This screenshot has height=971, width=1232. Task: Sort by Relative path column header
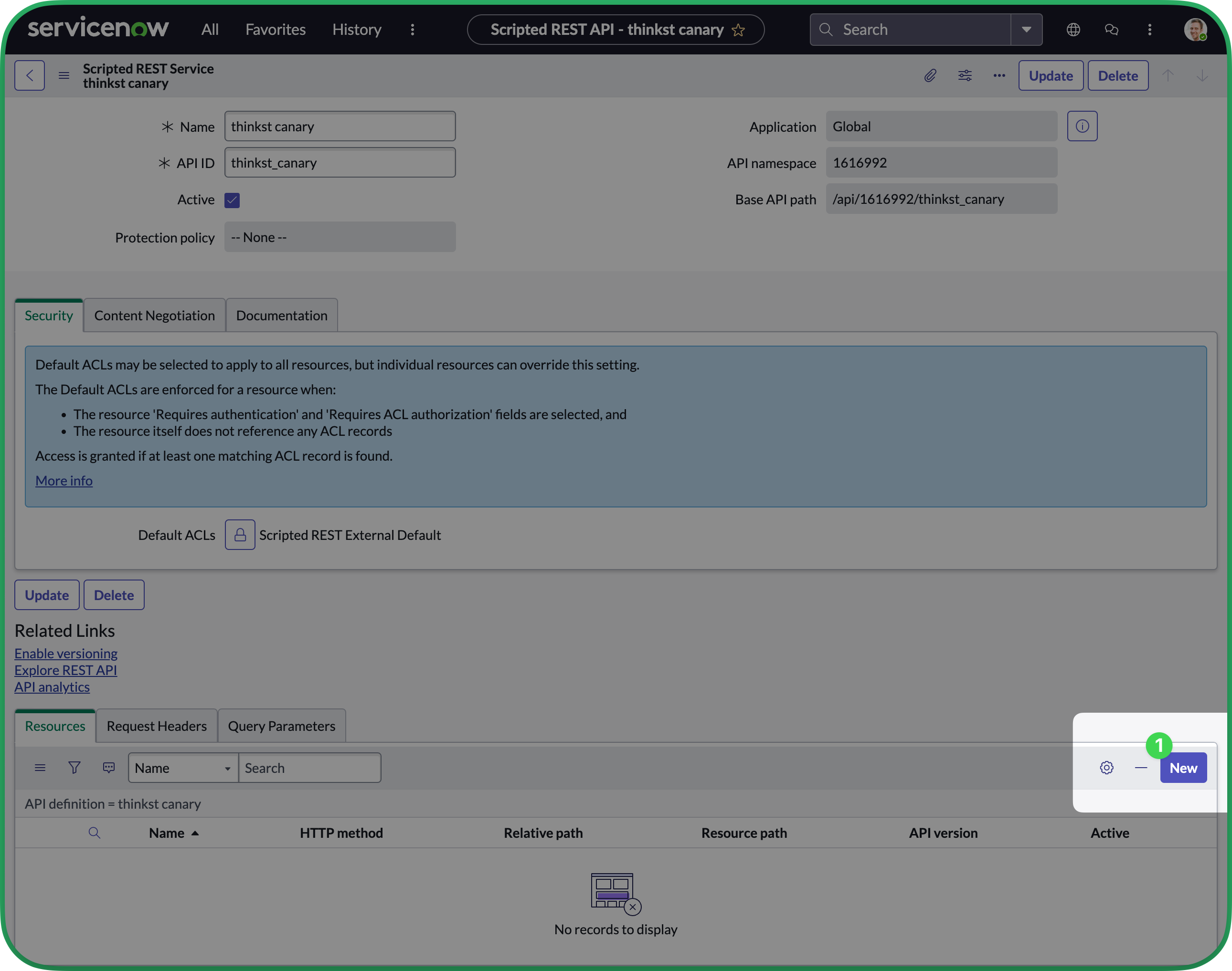(x=543, y=833)
